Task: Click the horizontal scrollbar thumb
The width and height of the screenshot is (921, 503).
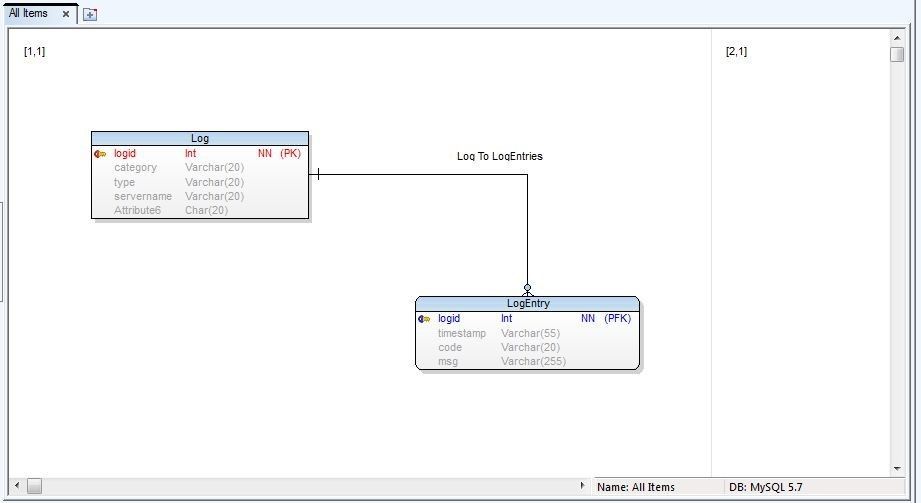Action: [34, 487]
